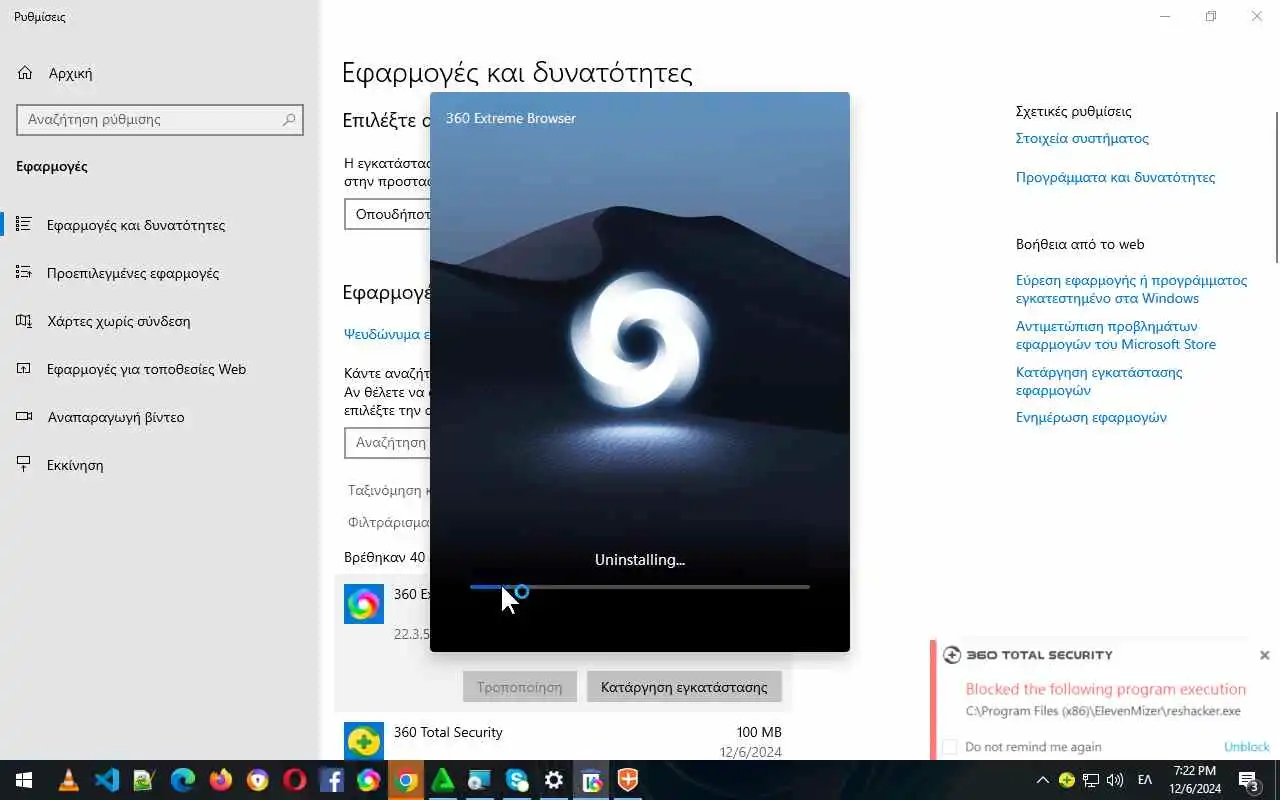Open Εφαρμογές για τοποθεσίες Web section
This screenshot has height=800, width=1280.
(x=160, y=369)
